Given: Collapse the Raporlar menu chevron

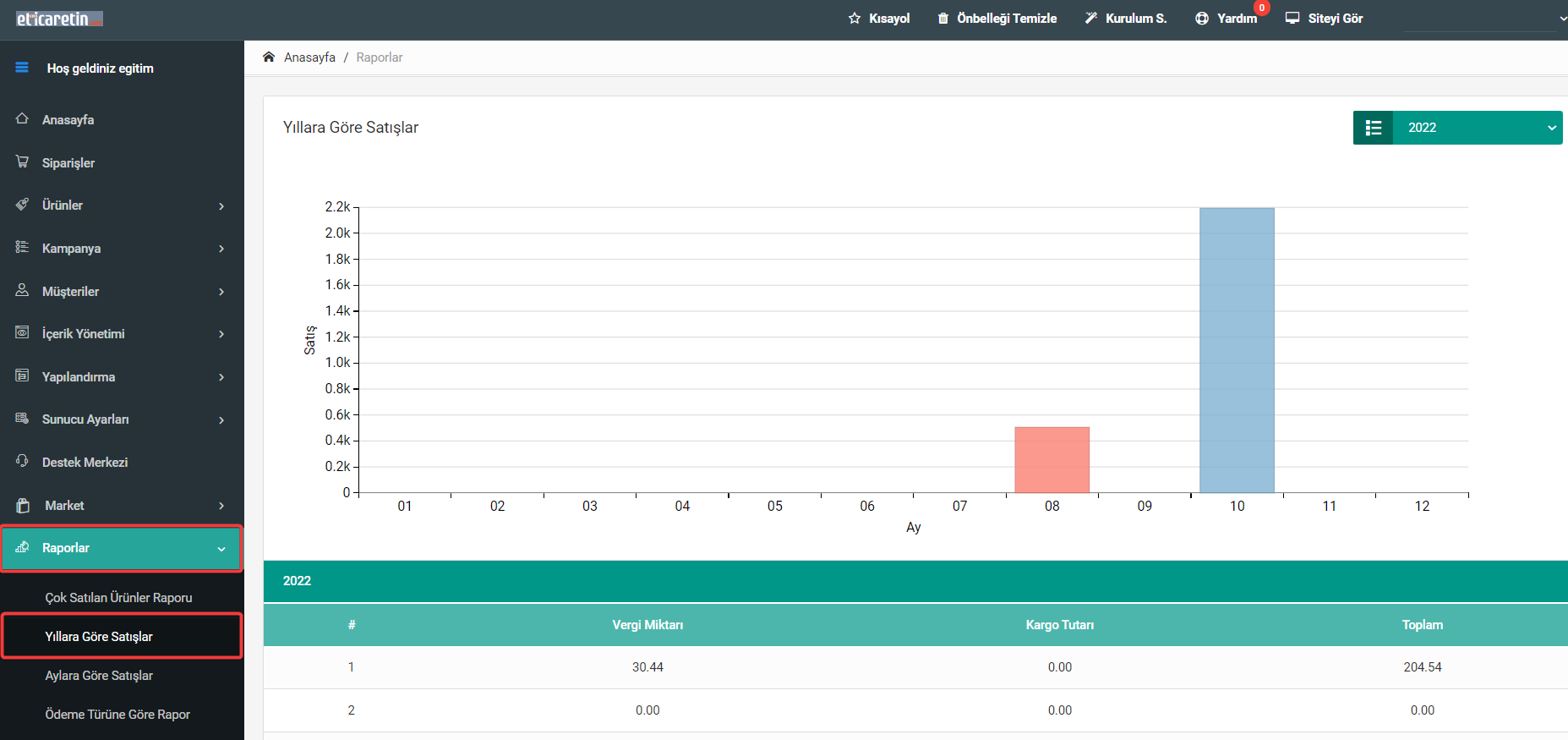Looking at the screenshot, I should [x=221, y=549].
